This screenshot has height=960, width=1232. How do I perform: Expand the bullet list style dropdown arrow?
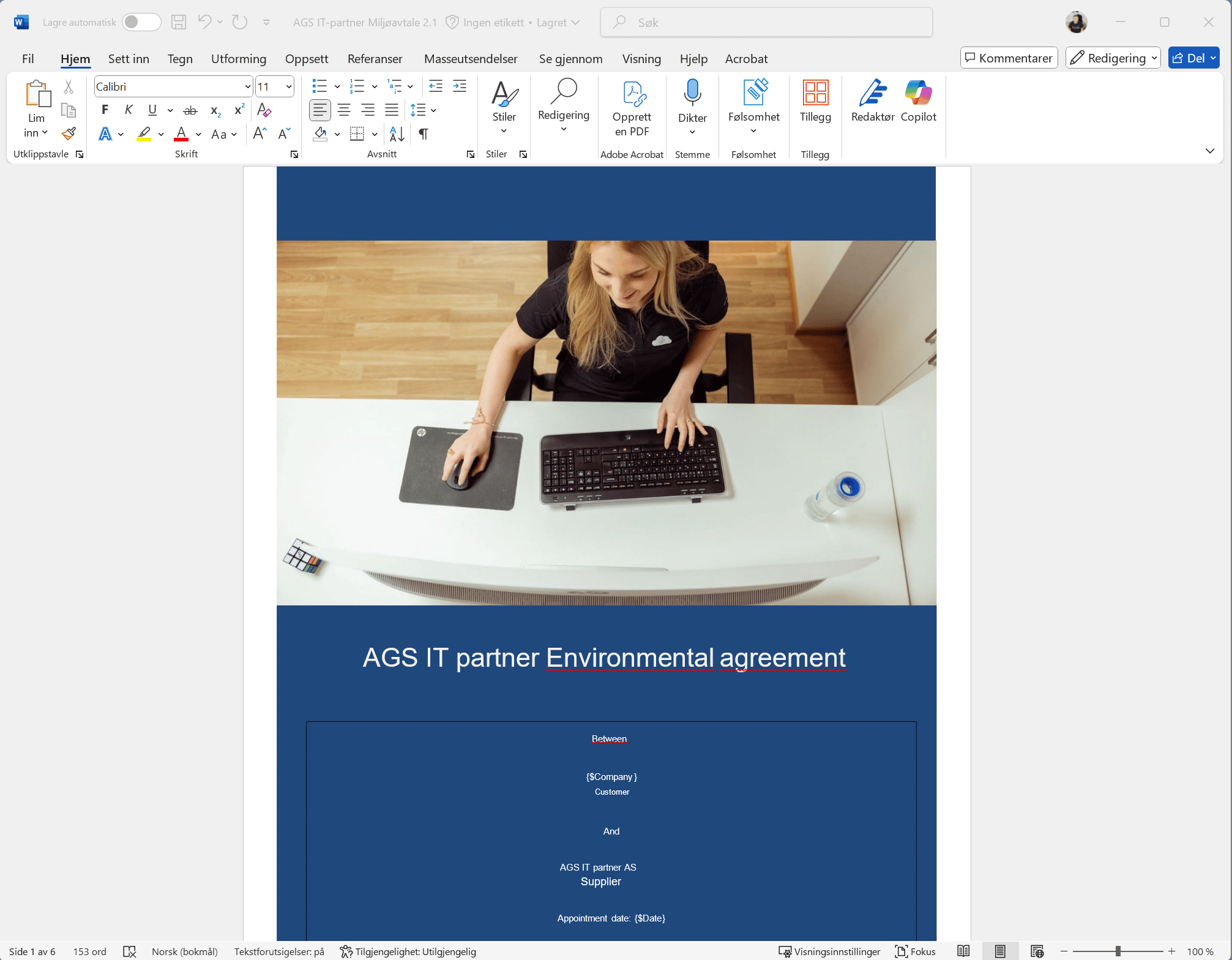[337, 86]
